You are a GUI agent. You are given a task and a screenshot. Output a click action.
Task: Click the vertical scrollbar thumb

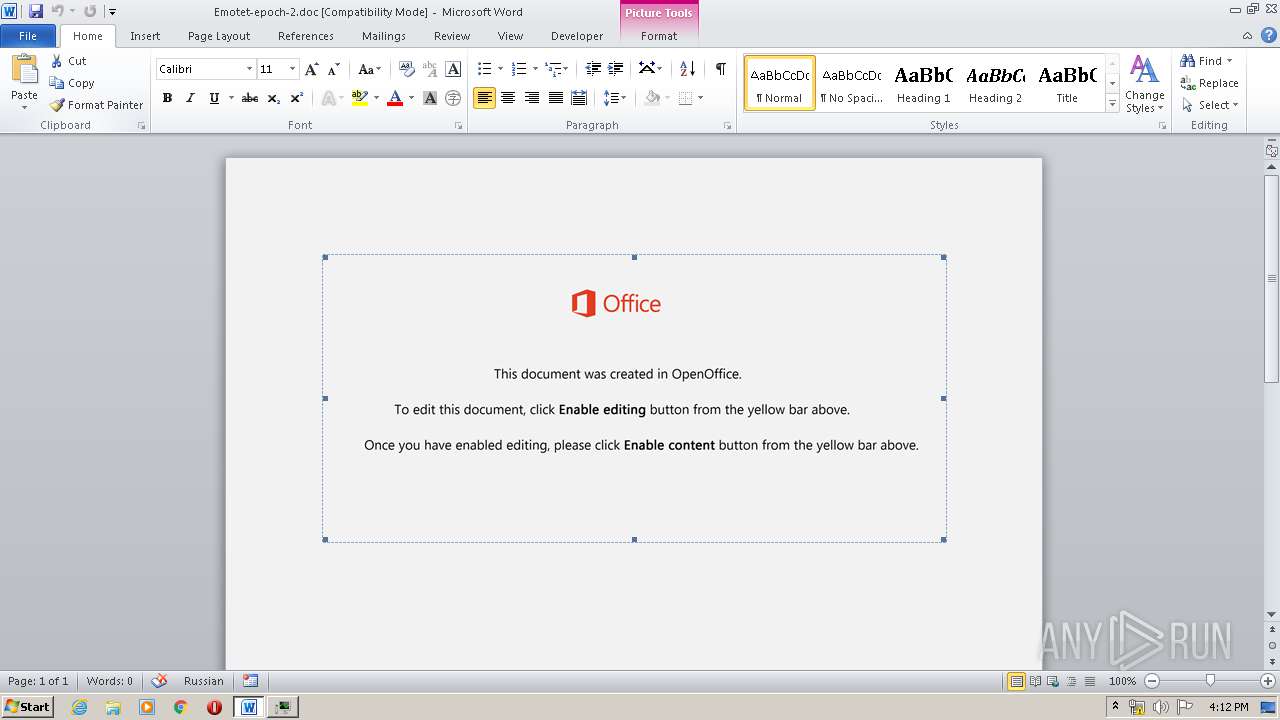(x=1272, y=278)
